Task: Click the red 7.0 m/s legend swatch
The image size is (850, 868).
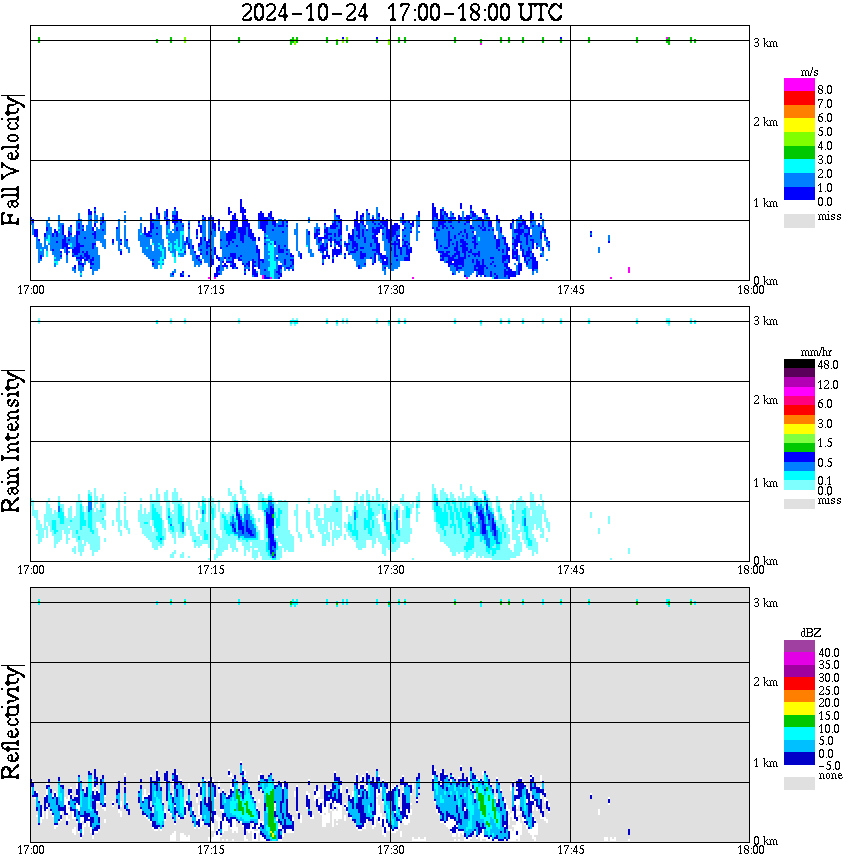Action: [x=799, y=99]
